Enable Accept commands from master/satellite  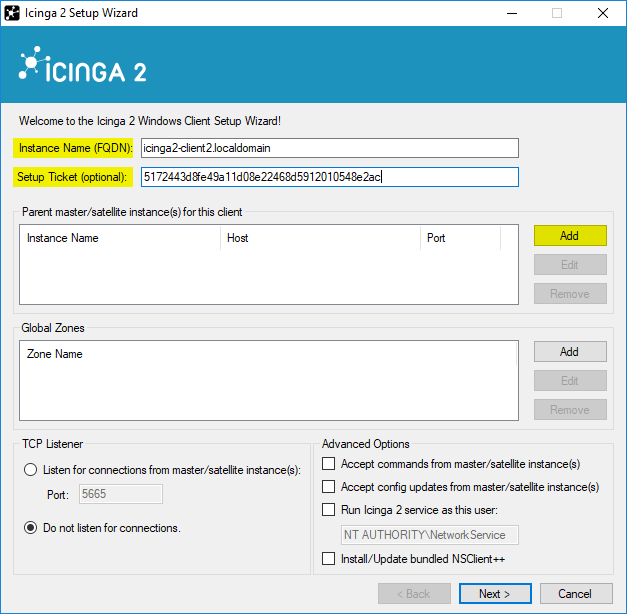(328, 464)
